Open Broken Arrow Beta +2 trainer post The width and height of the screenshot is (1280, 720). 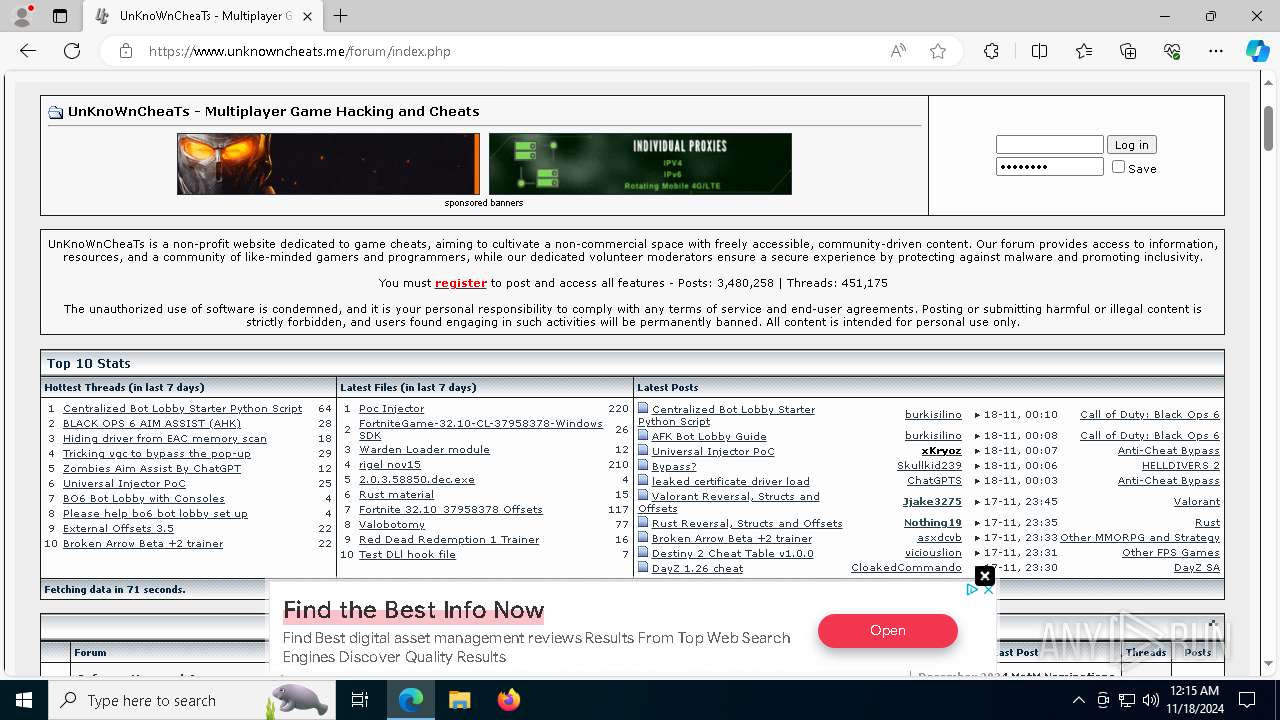click(732, 538)
